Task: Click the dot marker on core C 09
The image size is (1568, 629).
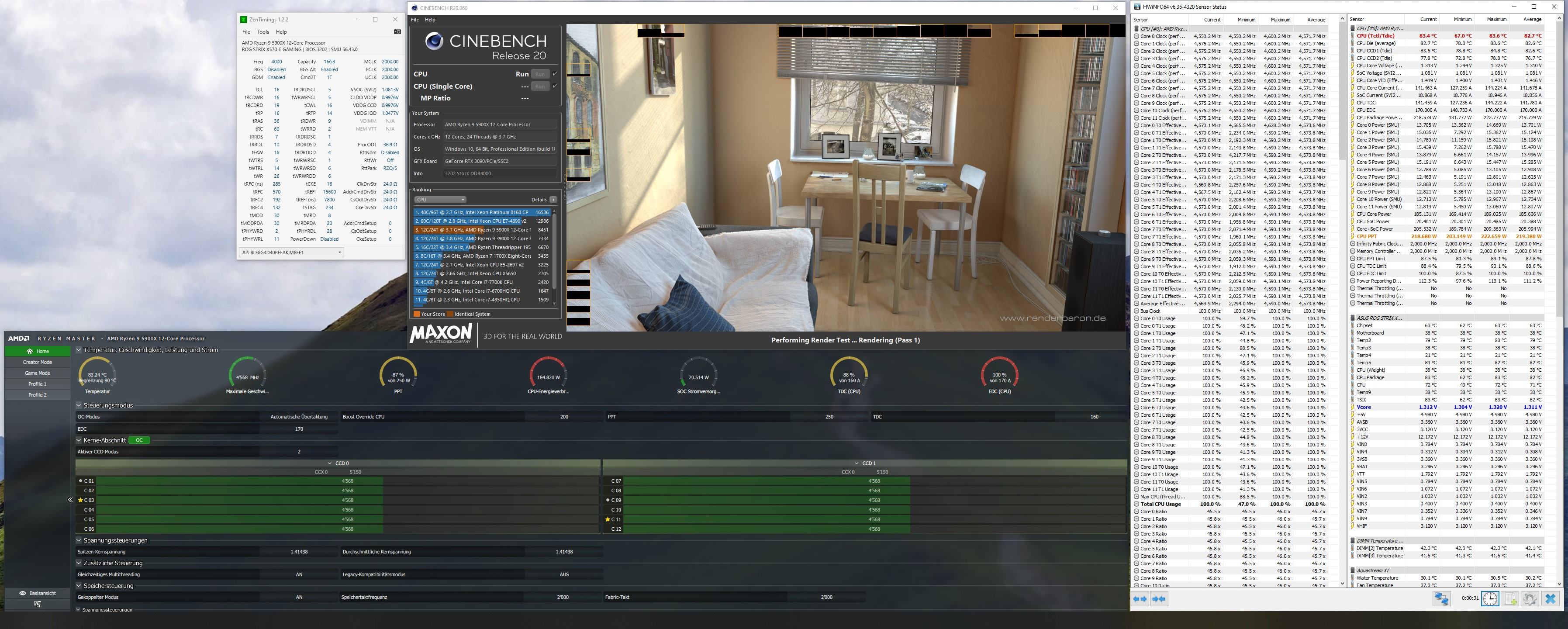Action: pos(608,500)
